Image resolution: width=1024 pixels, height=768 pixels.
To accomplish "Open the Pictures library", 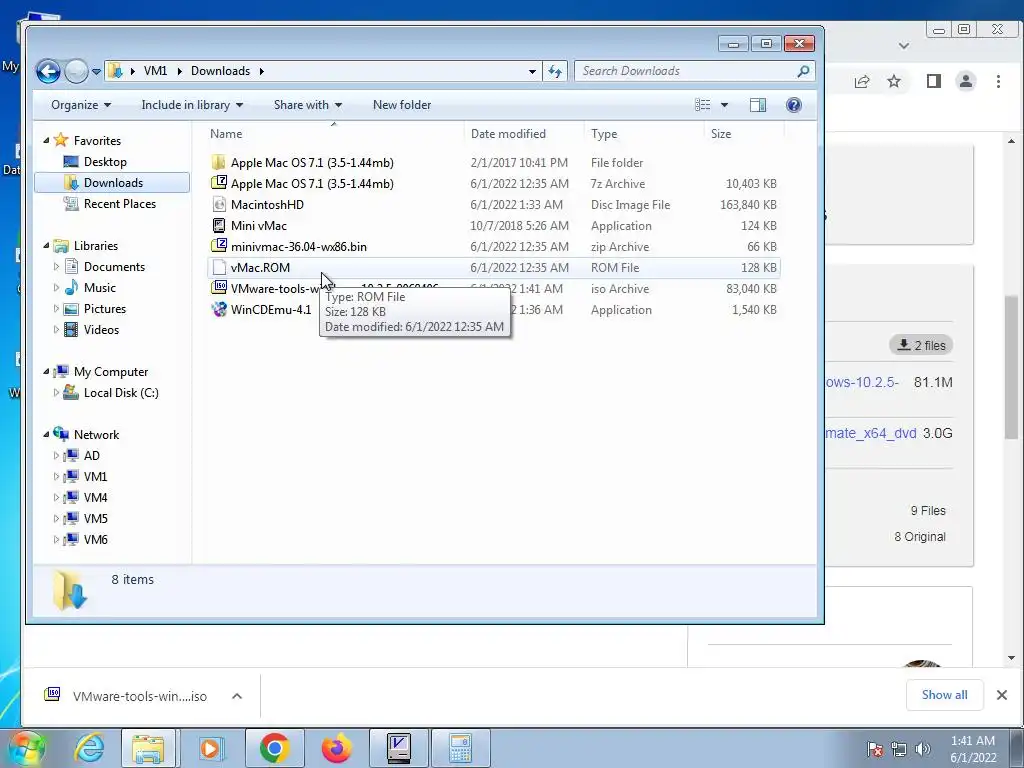I will [104, 309].
